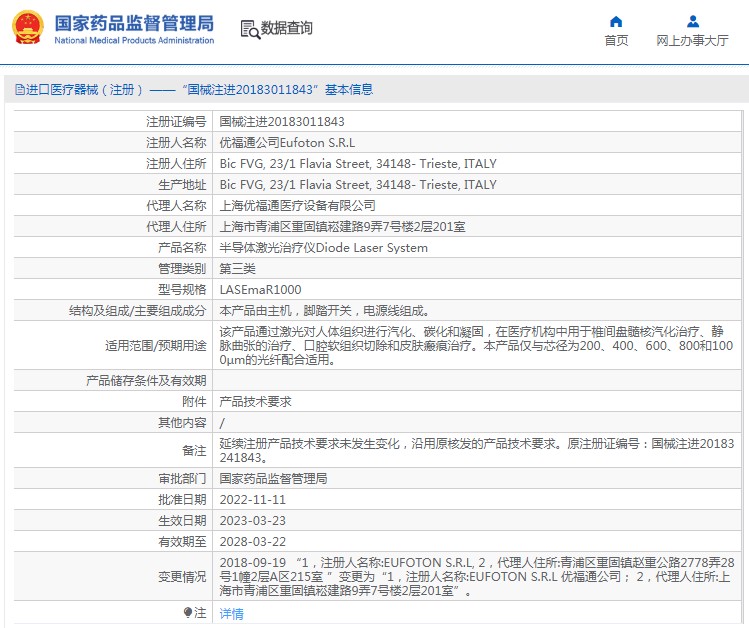Image resolution: width=749 pixels, height=628 pixels.
Task: Click the 数据查询 heading text
Action: click(287, 29)
